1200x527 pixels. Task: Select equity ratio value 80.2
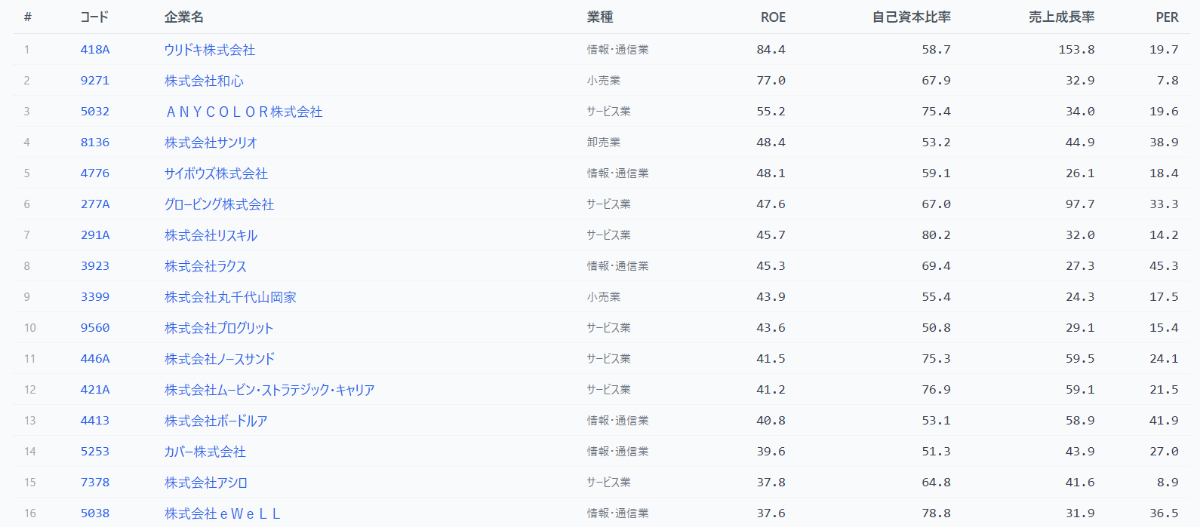(936, 235)
